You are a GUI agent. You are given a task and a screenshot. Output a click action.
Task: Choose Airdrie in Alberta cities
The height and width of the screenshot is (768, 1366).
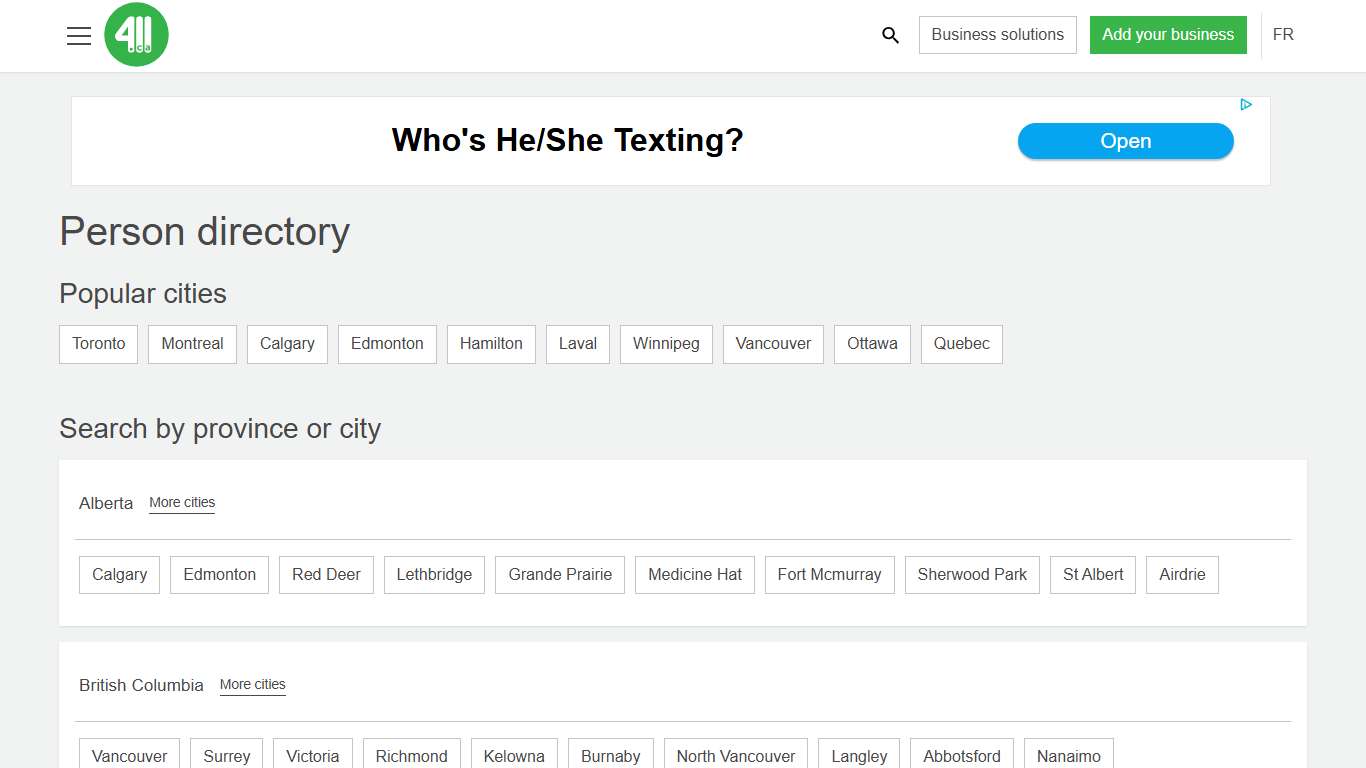(x=1182, y=575)
